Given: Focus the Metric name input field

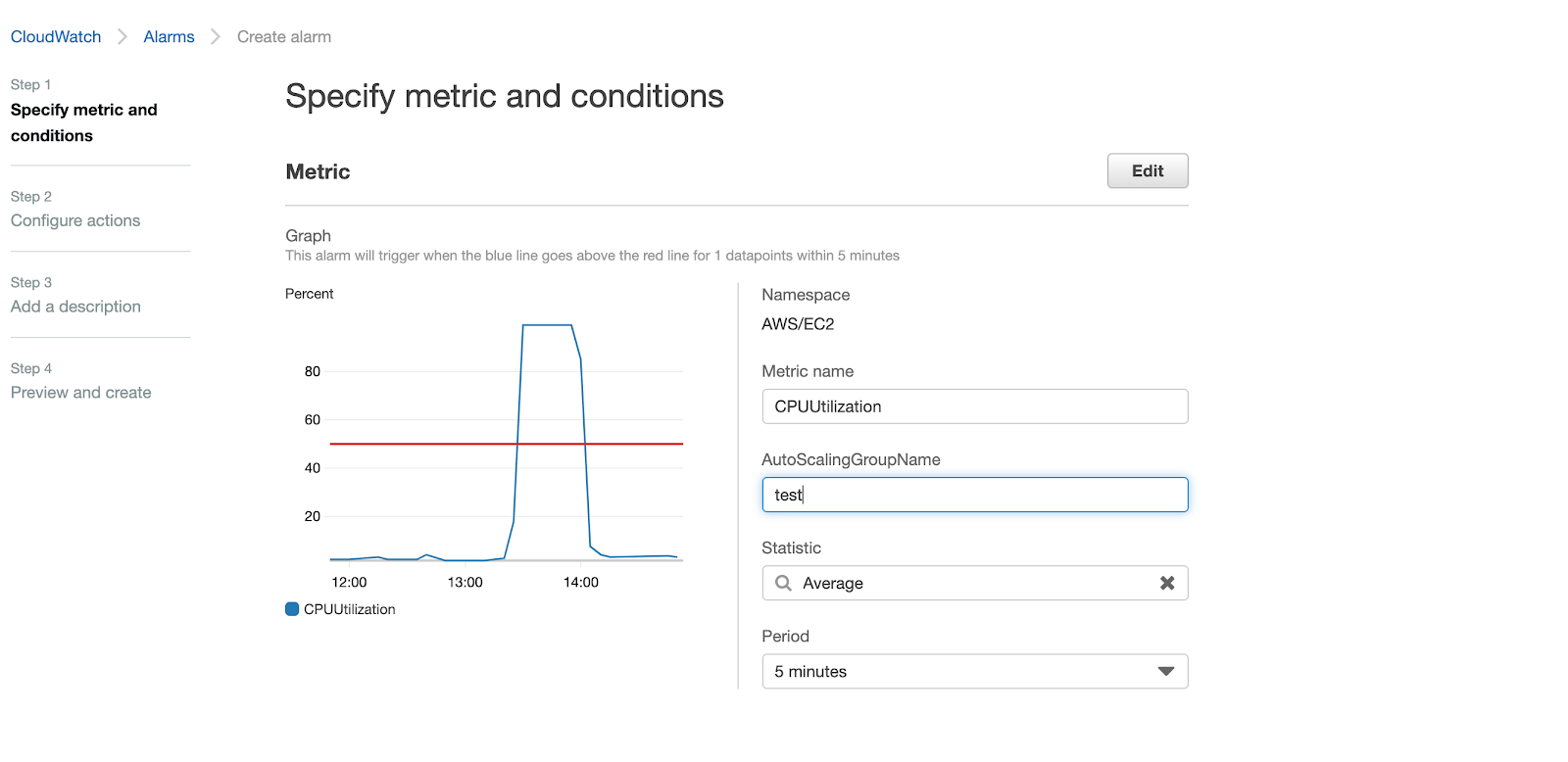Looking at the screenshot, I should click(x=974, y=406).
